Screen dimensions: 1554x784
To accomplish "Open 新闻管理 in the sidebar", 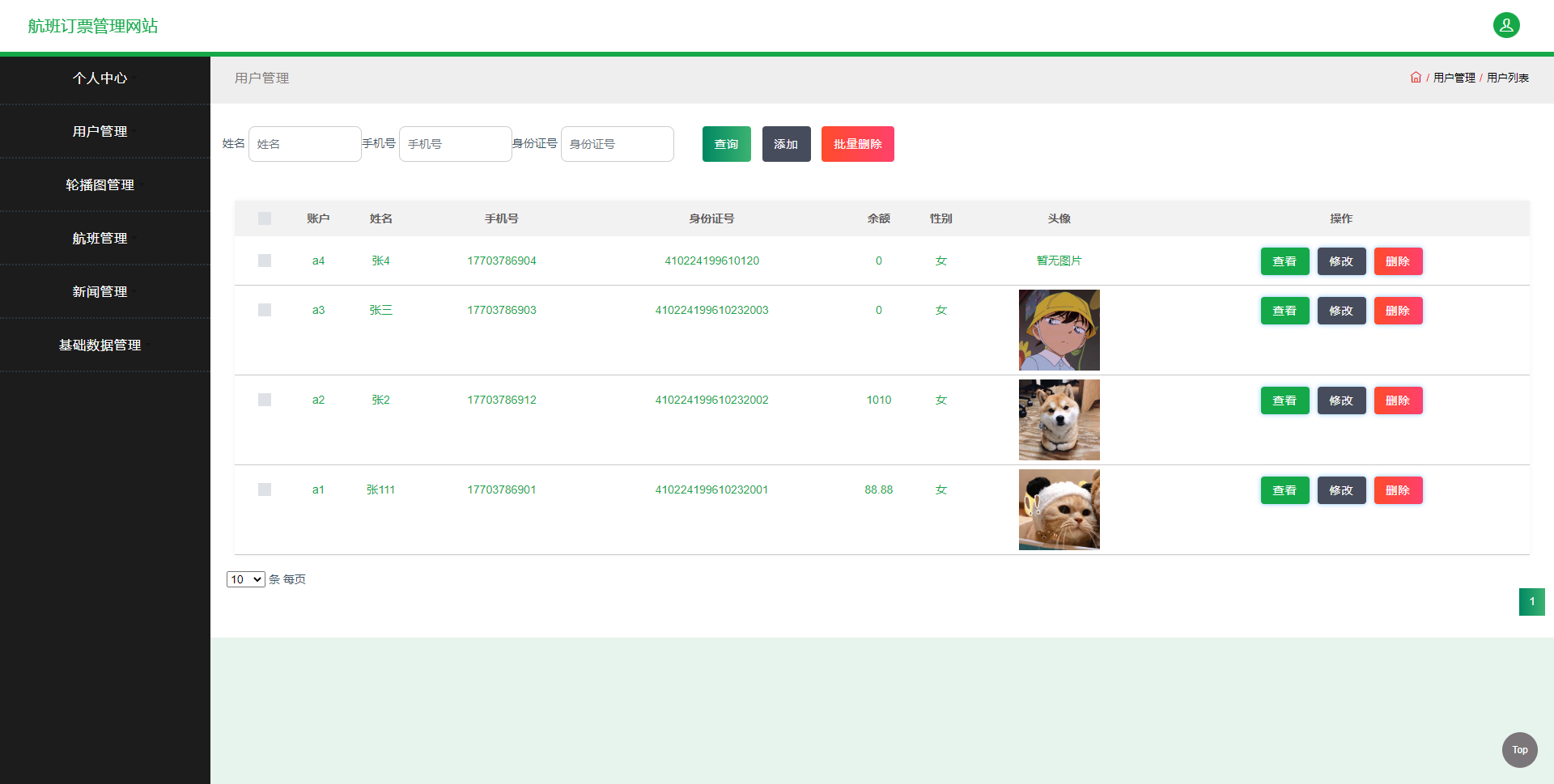I will click(x=99, y=292).
